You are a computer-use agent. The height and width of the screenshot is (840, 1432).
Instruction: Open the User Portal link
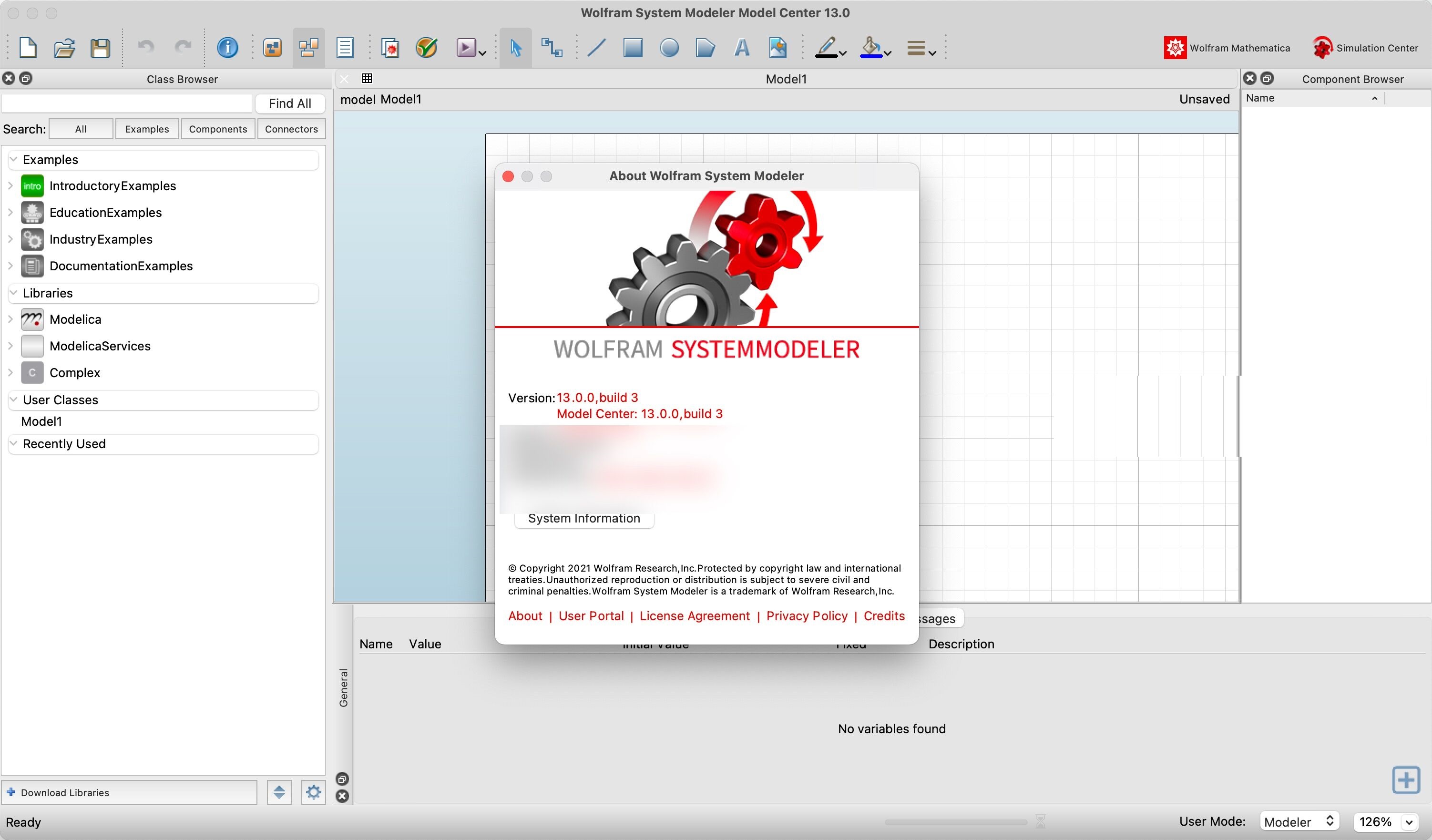[x=590, y=615]
